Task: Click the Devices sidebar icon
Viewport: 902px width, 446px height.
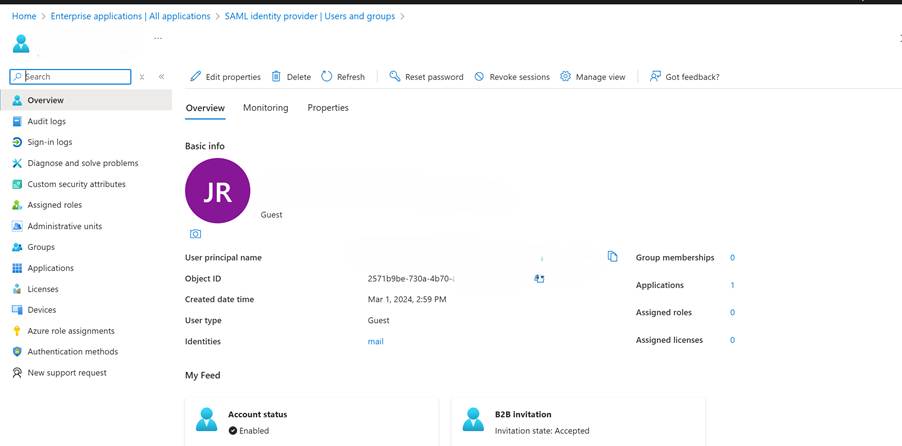Action: (x=17, y=310)
